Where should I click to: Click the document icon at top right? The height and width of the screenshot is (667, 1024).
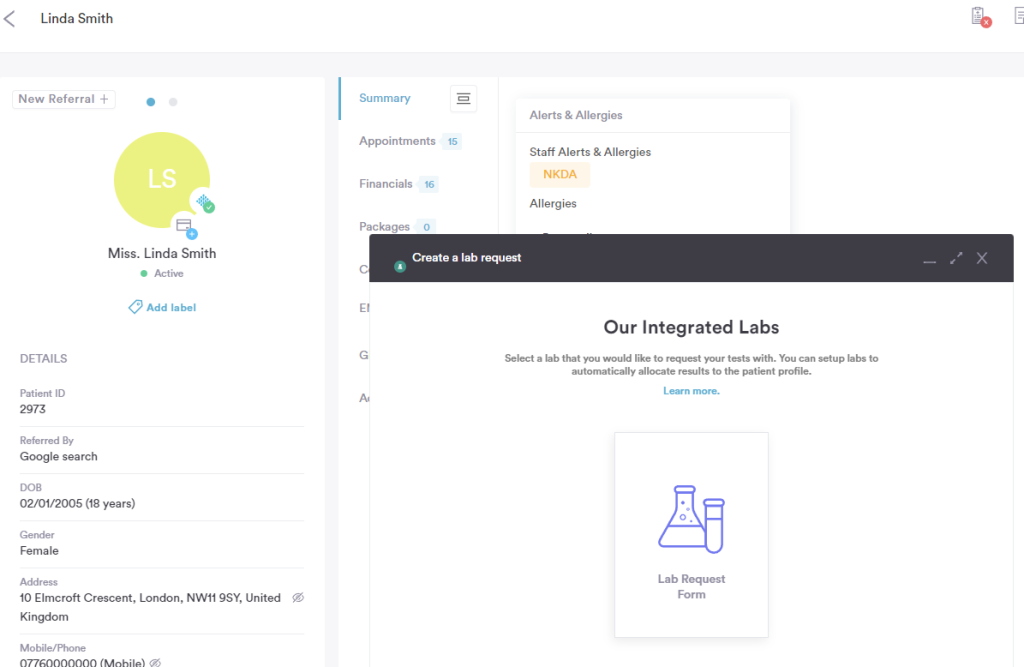click(x=1017, y=17)
